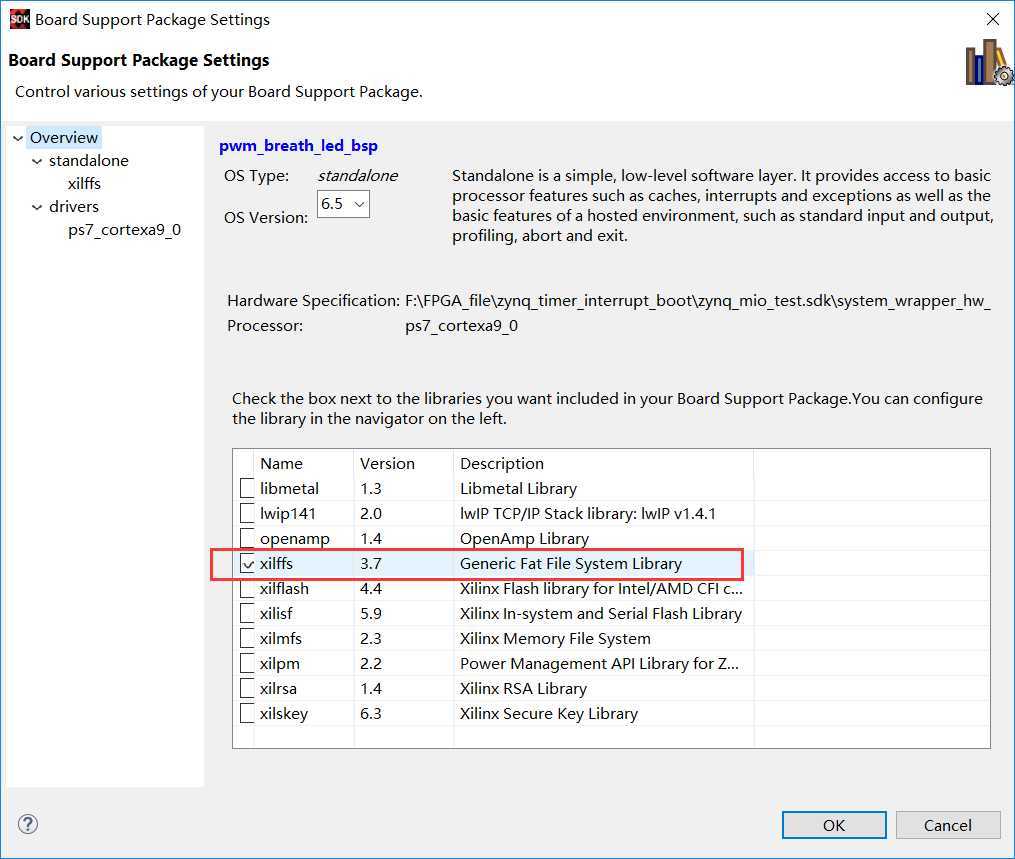Image resolution: width=1015 pixels, height=859 pixels.
Task: Collapse the Overview tree node
Action: coord(18,138)
